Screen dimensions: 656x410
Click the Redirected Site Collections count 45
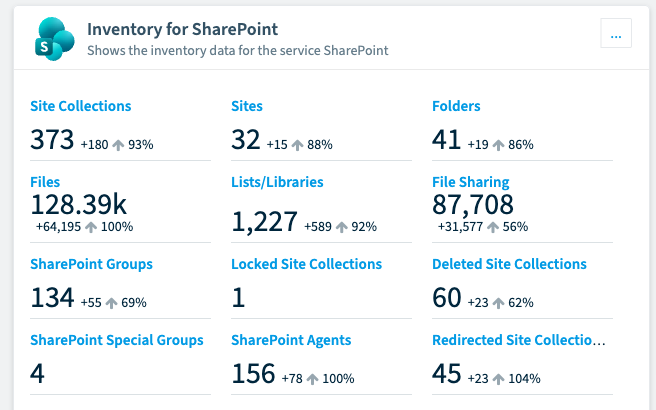[x=447, y=374]
